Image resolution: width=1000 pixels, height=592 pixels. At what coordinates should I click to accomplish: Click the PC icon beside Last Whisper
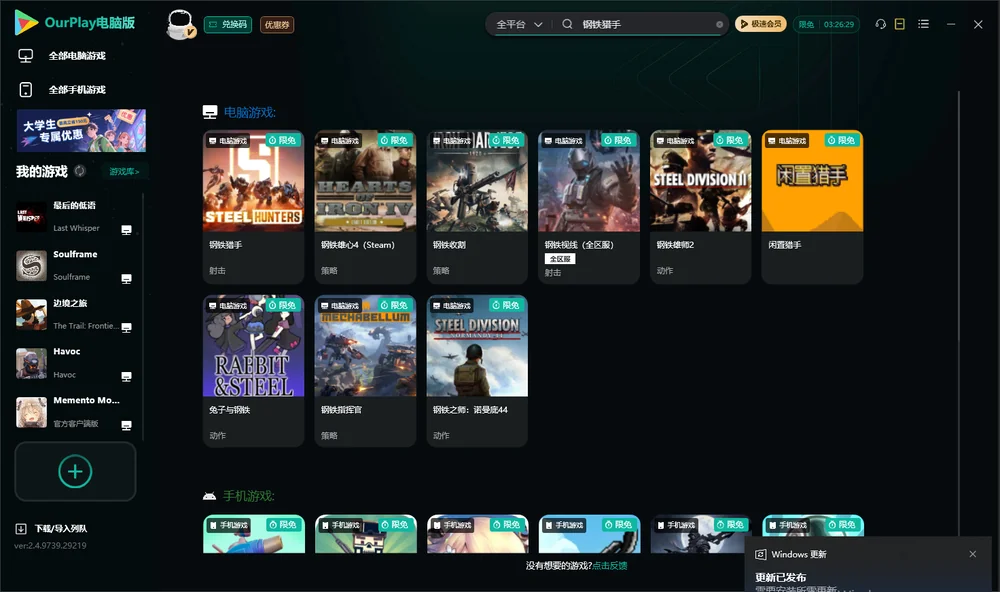[126, 230]
